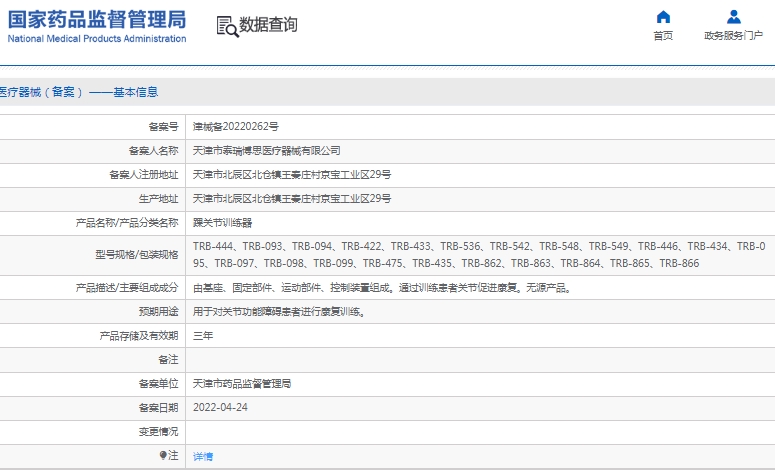This screenshot has height=472, width=775.
Task: Click the 变更情况 label
Action: point(158,432)
